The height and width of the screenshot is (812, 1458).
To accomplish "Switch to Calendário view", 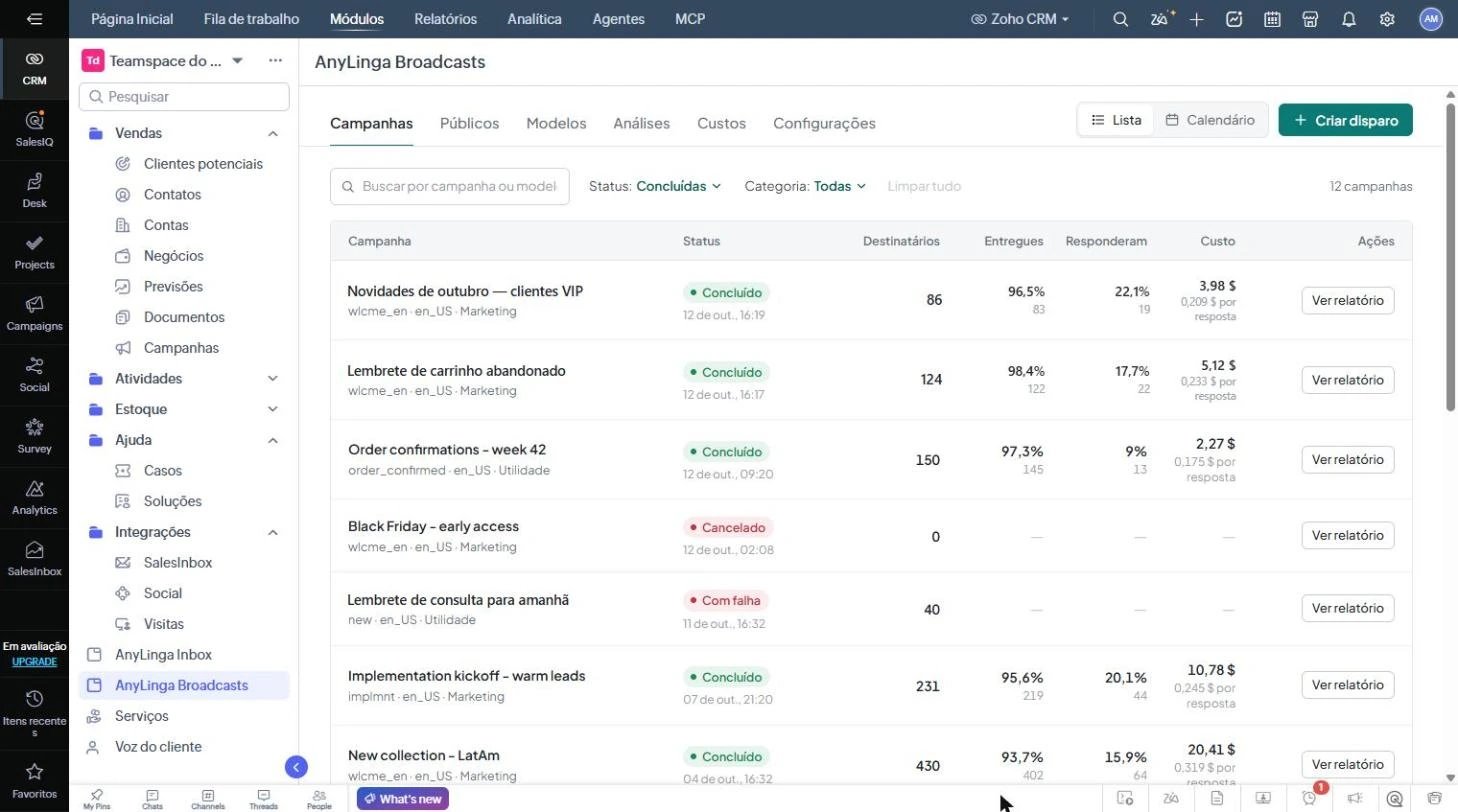I will pyautogui.click(x=1210, y=120).
